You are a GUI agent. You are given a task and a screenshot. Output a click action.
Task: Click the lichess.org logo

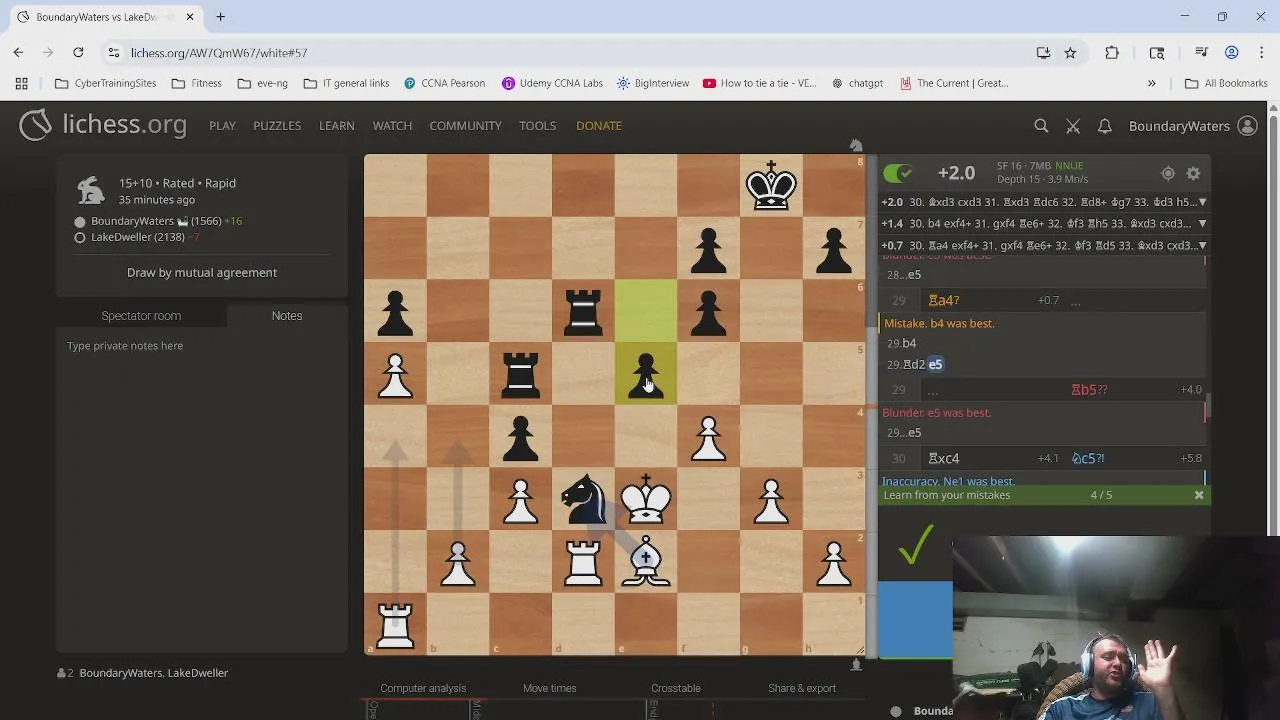(103, 125)
